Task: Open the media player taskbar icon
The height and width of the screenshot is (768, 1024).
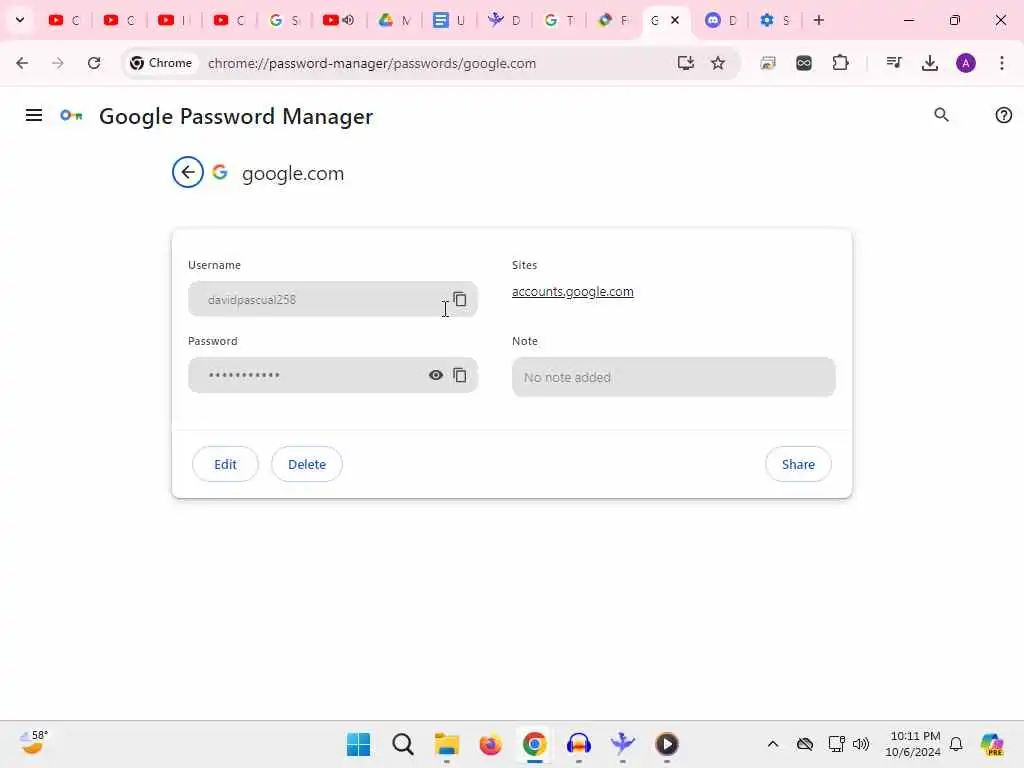Action: [x=667, y=744]
